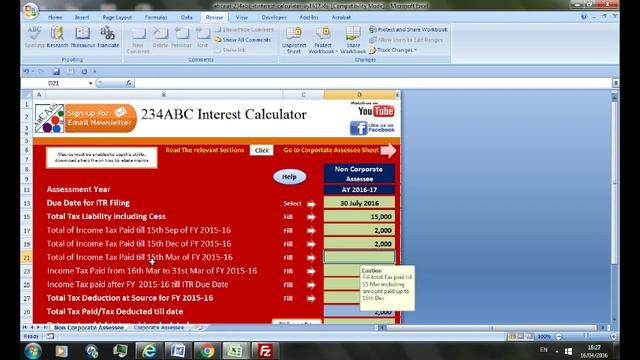Image resolution: width=640 pixels, height=360 pixels.
Task: Click 'Assessment Year' label
Action: click(x=78, y=189)
